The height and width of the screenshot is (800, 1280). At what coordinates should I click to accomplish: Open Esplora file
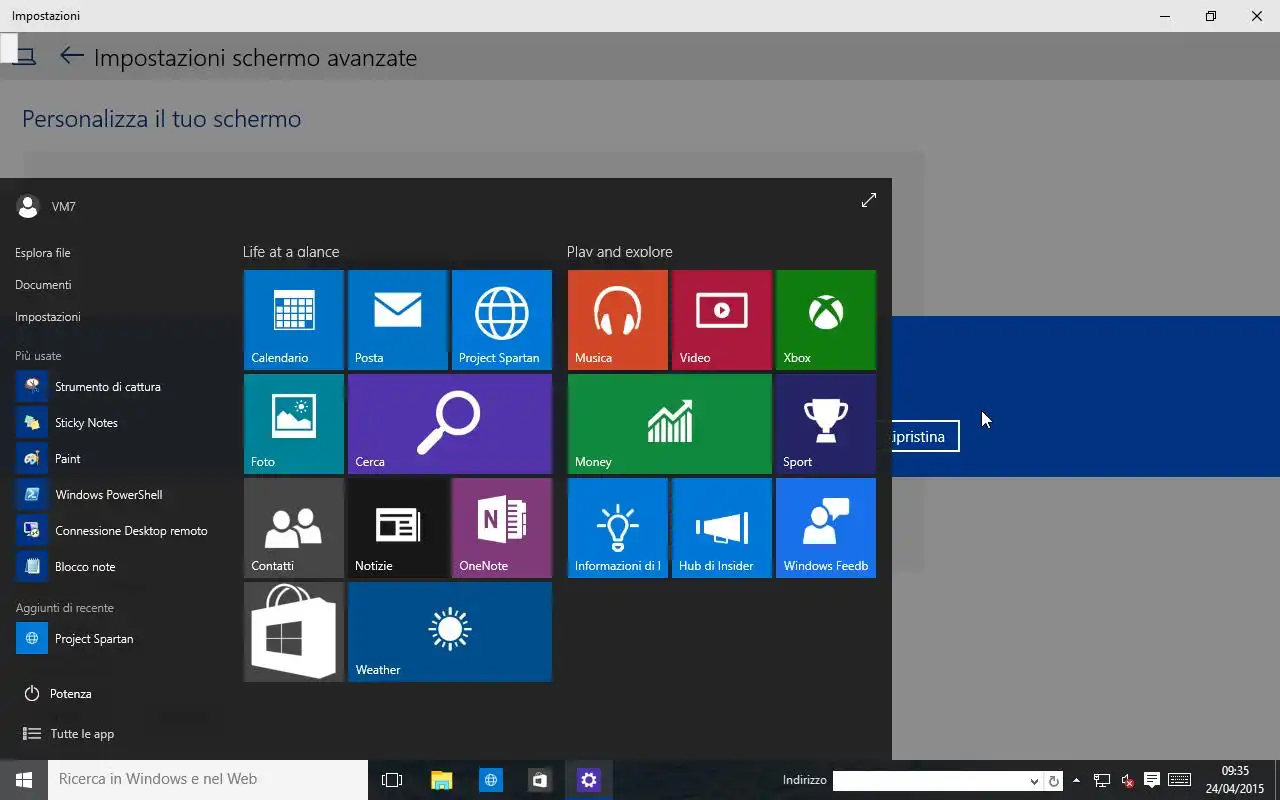(x=43, y=253)
